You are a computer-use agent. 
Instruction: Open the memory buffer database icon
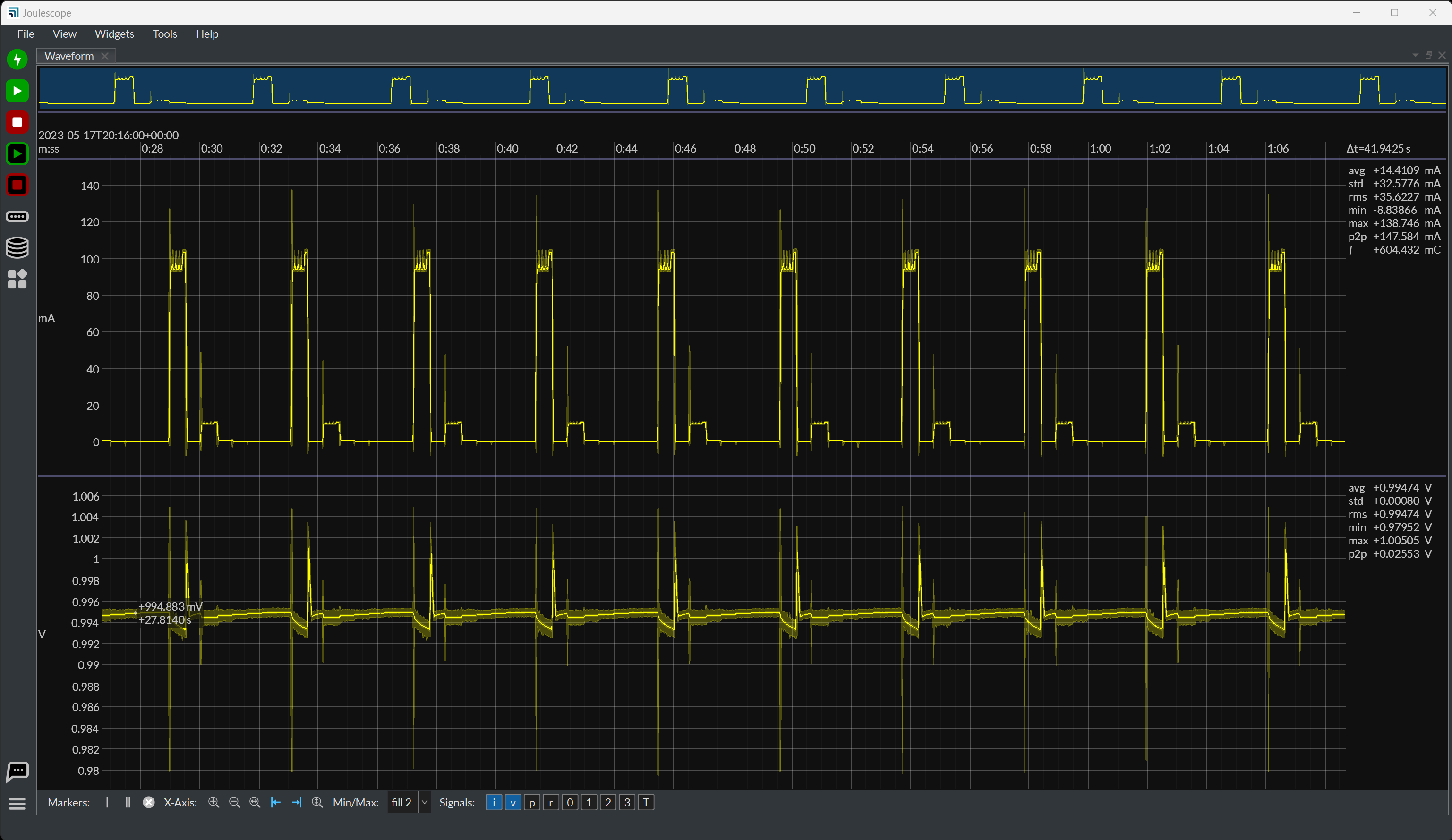click(x=17, y=248)
